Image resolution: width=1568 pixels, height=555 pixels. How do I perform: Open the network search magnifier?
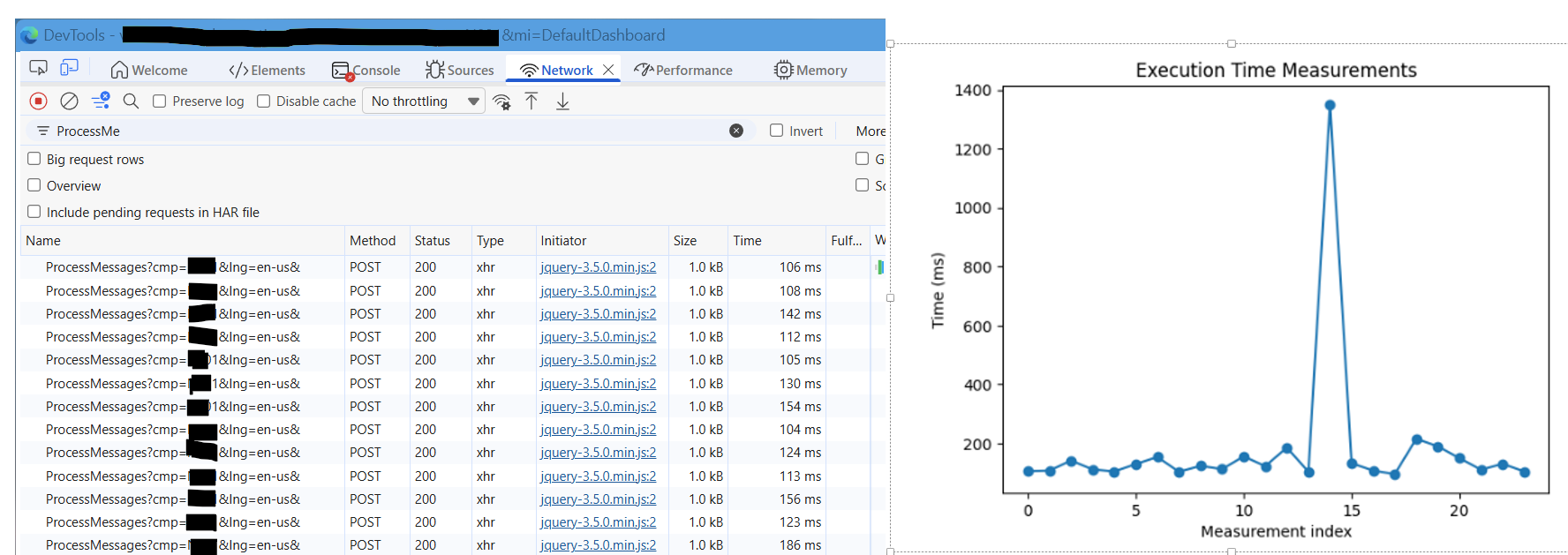point(131,101)
